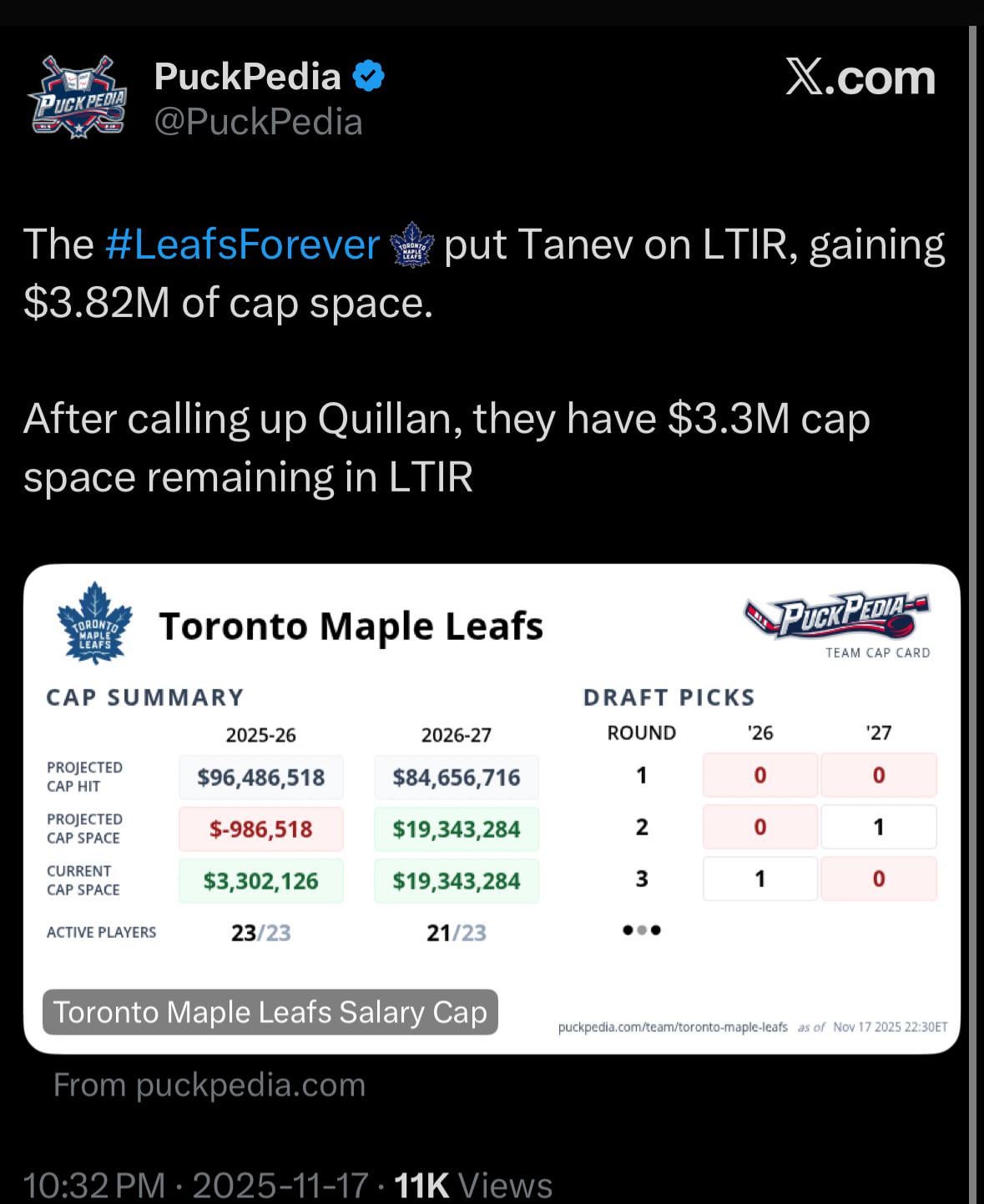Click the draft picks pagination dots
984x1204 pixels.
point(642,930)
